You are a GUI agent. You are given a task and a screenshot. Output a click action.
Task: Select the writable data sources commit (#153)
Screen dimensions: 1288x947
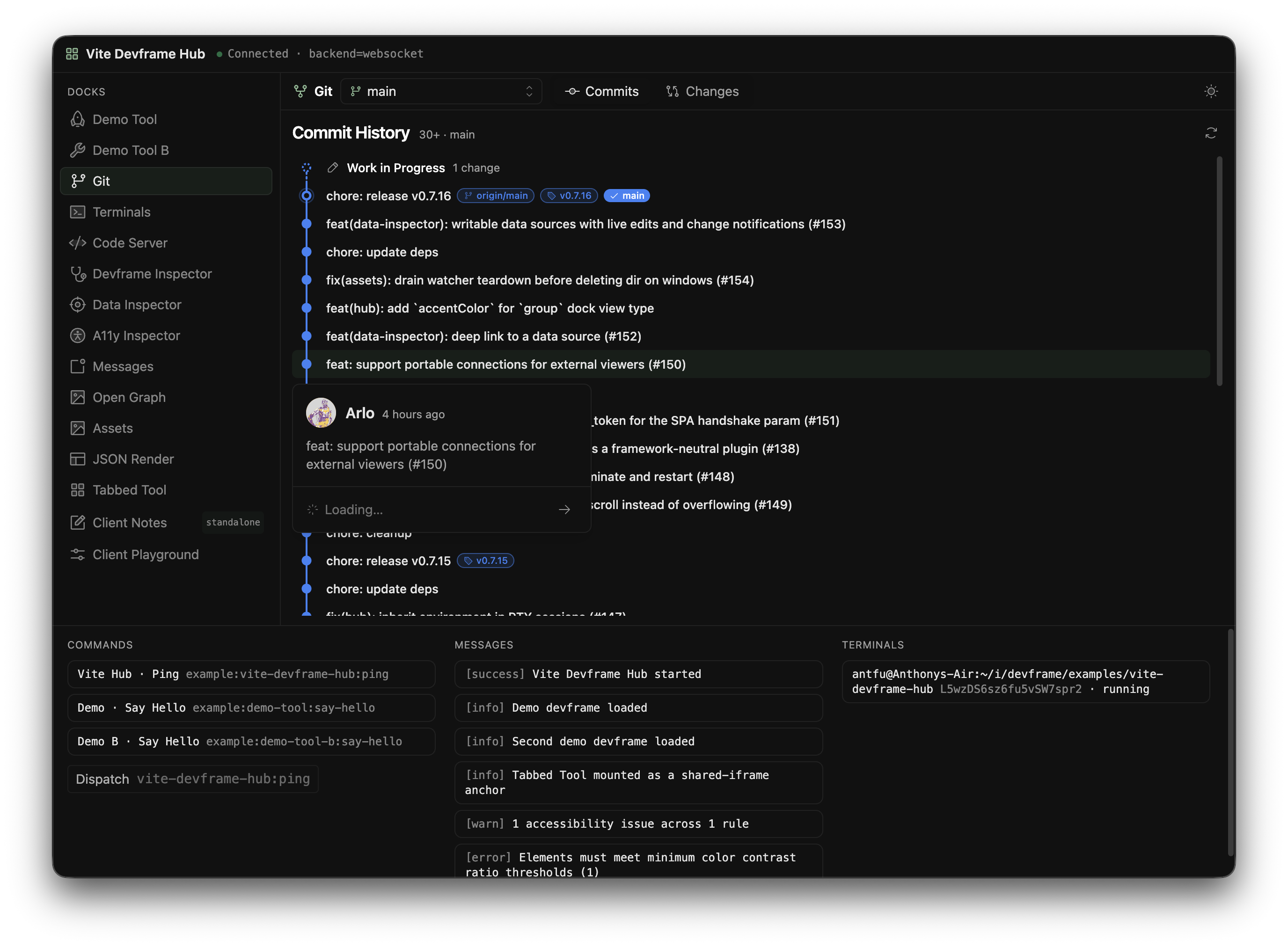[751, 224]
